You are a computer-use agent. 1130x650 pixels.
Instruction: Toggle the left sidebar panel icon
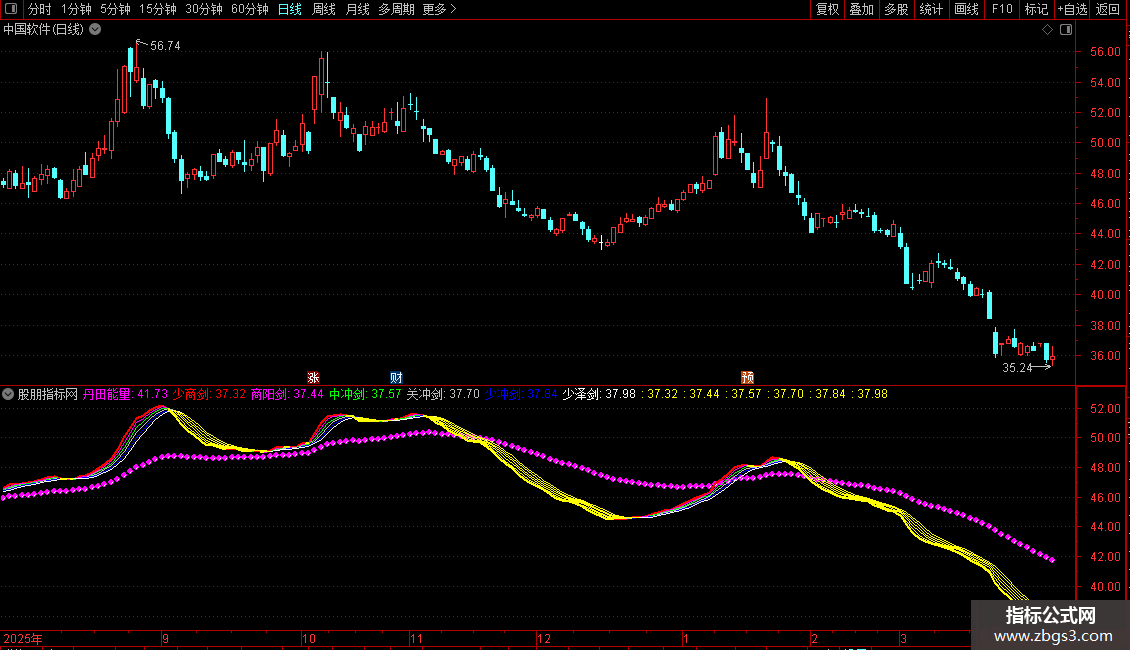point(10,9)
